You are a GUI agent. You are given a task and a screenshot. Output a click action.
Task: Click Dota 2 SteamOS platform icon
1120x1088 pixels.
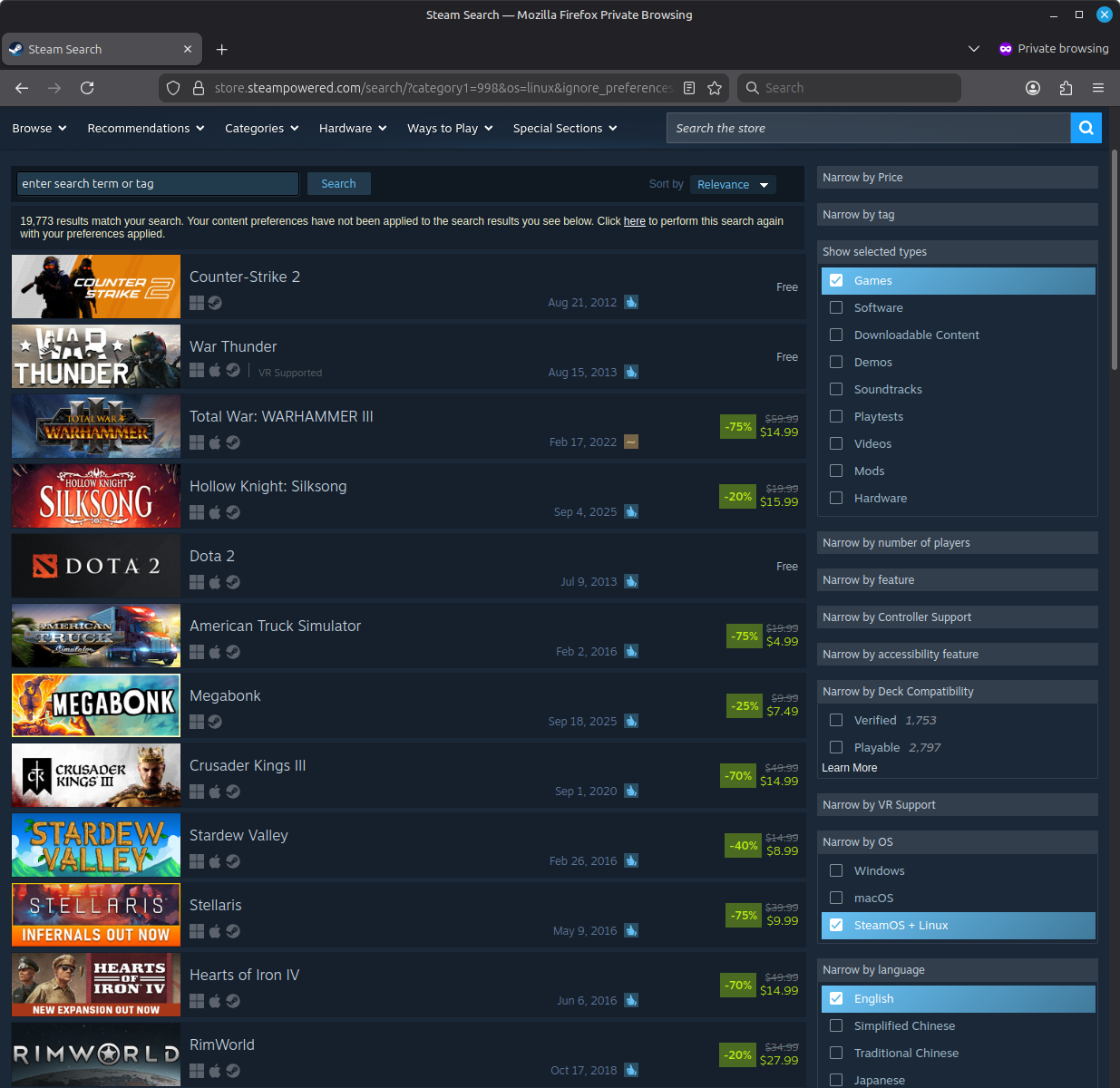233,582
